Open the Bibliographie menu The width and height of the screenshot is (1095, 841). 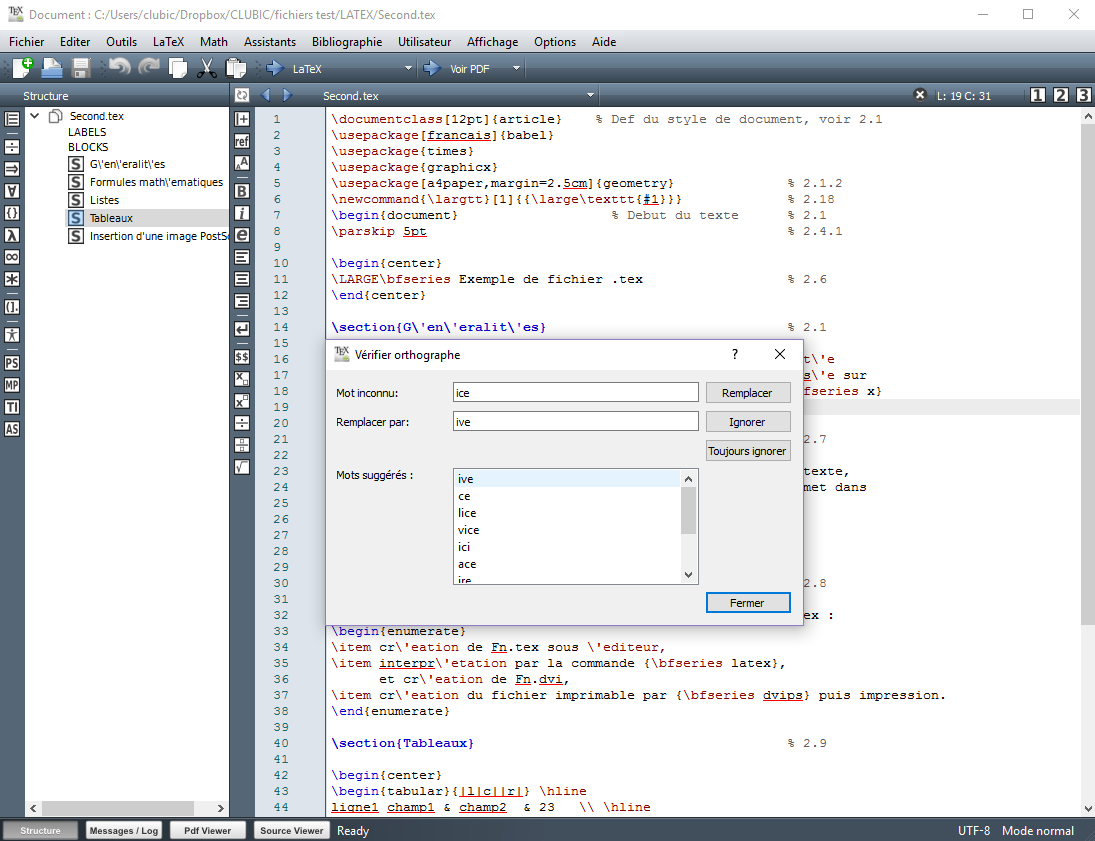click(x=346, y=42)
